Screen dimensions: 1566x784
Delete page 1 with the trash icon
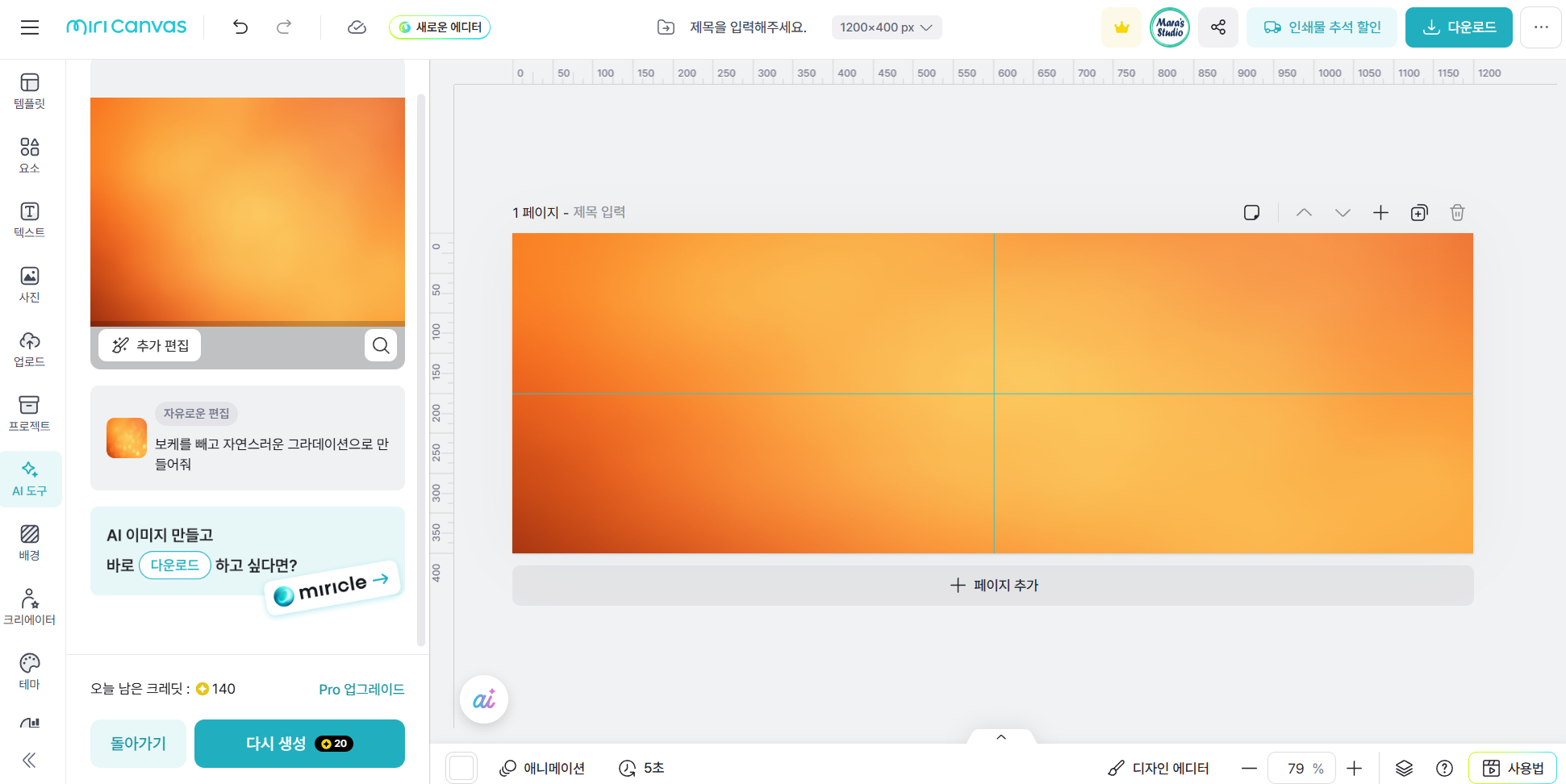(x=1457, y=212)
